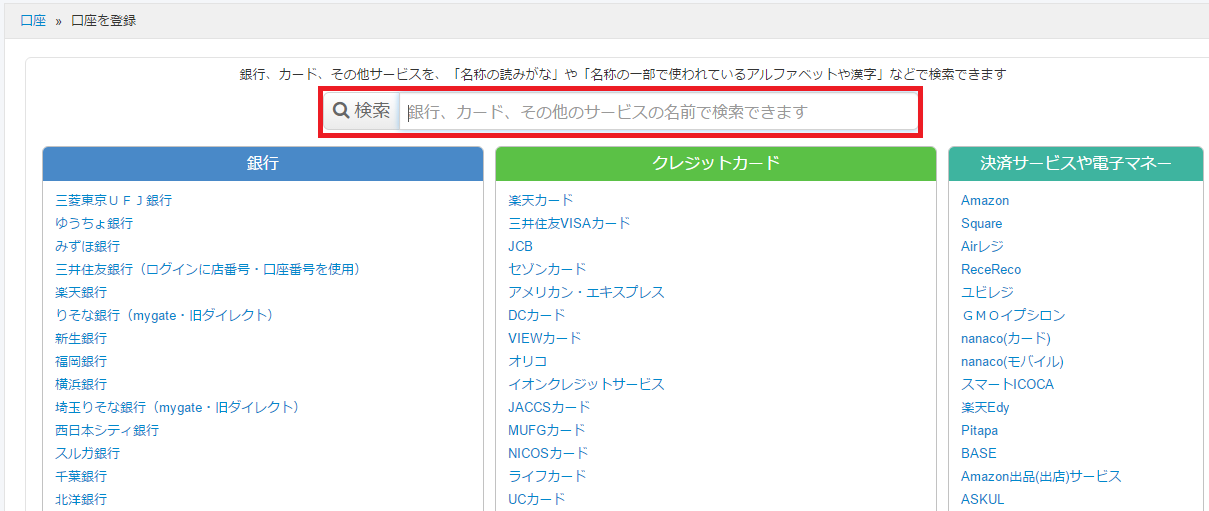
Task: Open みずほ銀行 link
Action: pyautogui.click(x=88, y=246)
